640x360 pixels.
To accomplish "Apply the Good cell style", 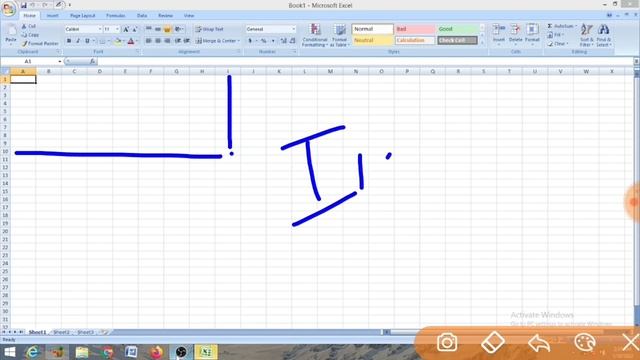I will 458,29.
